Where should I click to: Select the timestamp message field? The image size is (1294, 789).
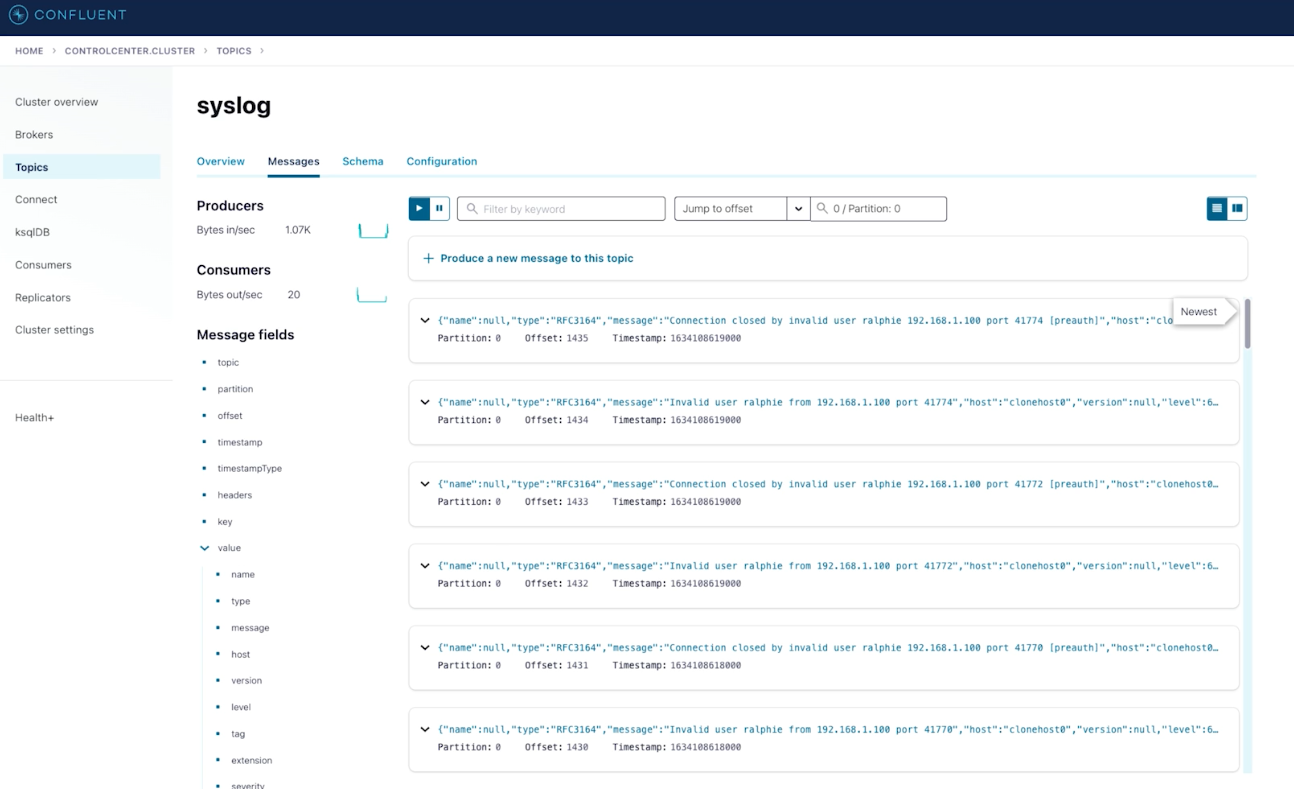240,442
